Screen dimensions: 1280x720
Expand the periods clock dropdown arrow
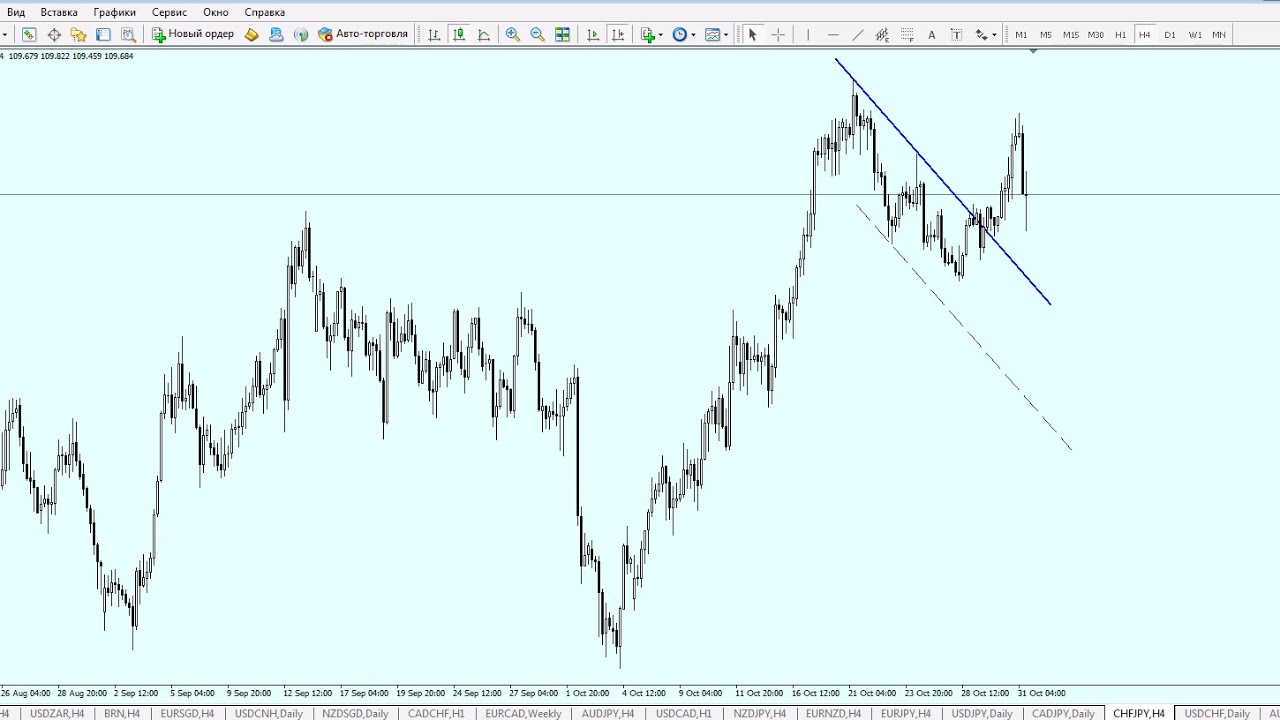click(693, 35)
